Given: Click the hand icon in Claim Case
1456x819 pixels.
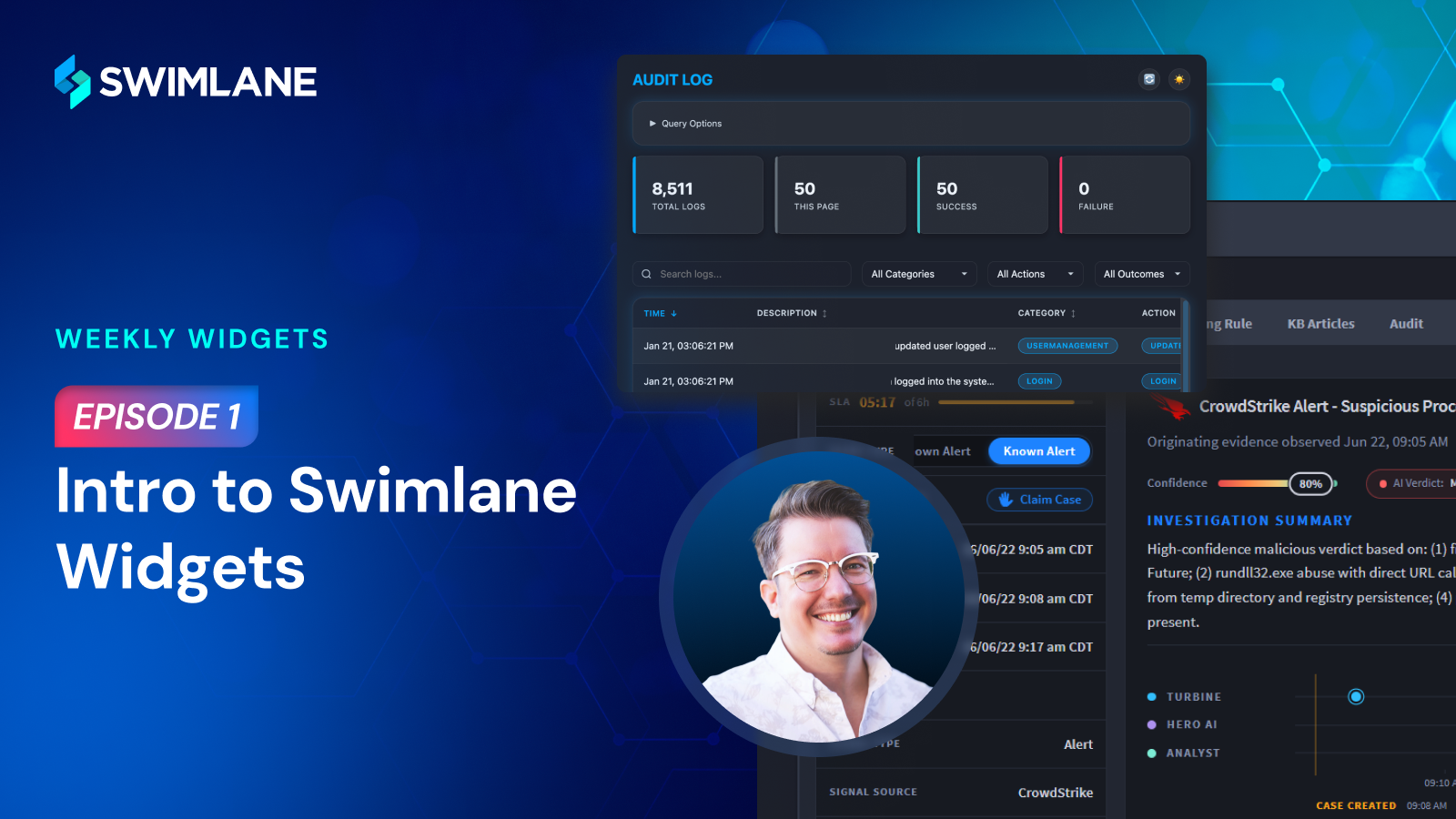Looking at the screenshot, I should (1006, 500).
